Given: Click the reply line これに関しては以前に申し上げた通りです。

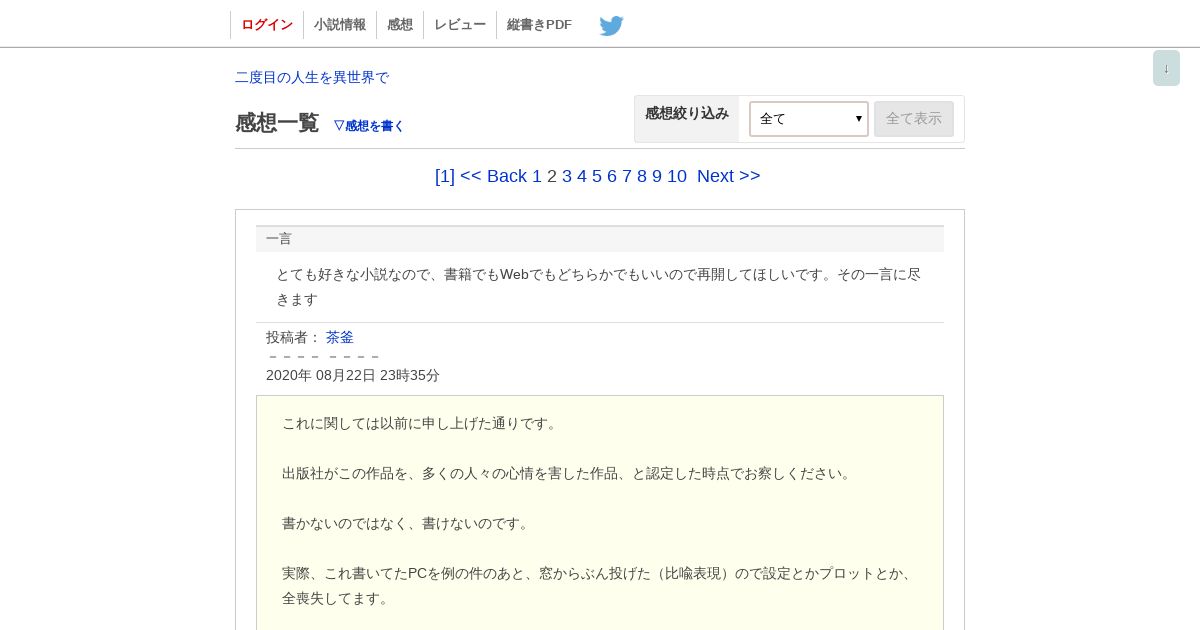Looking at the screenshot, I should click(422, 423).
